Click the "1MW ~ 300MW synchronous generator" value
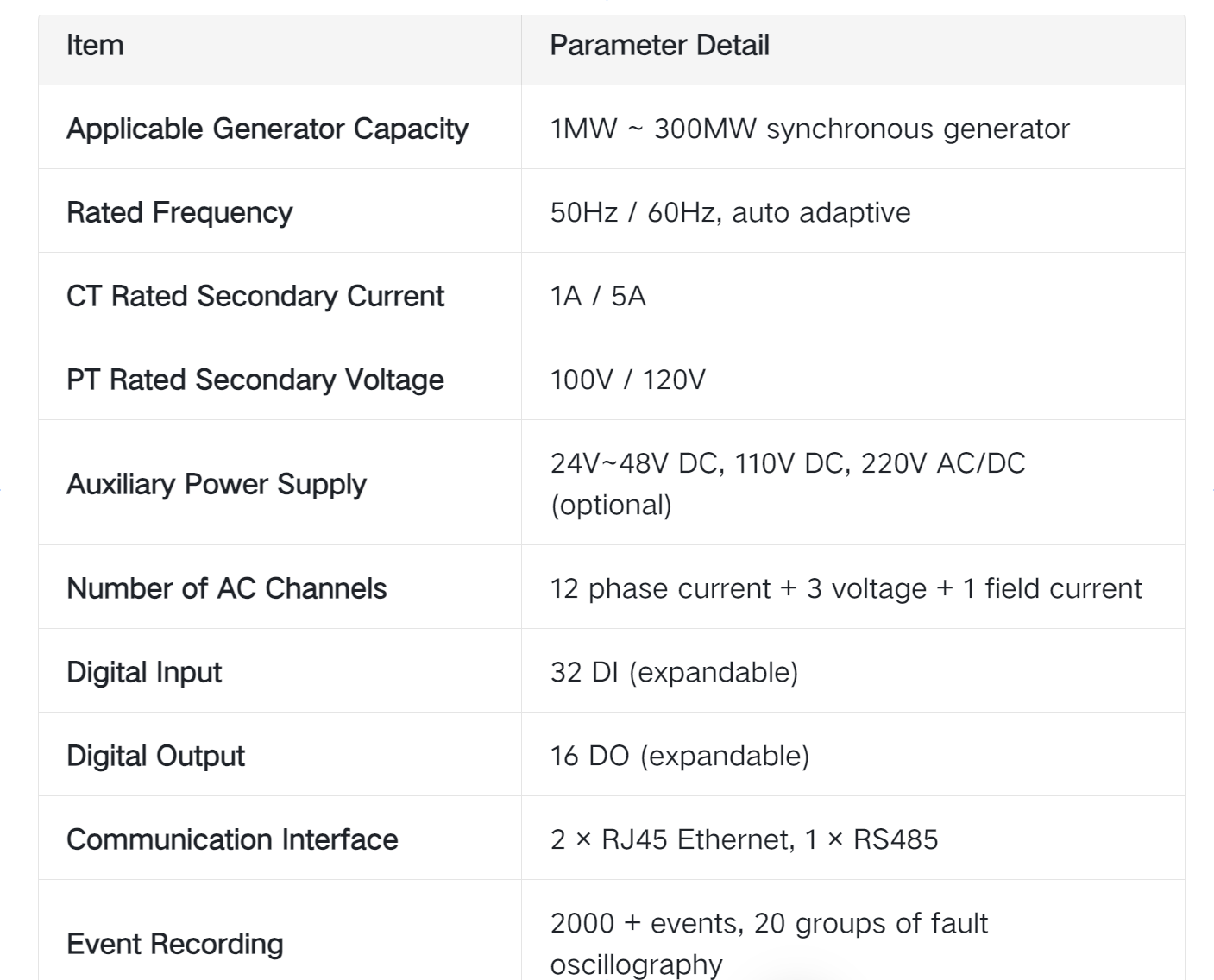Image resolution: width=1214 pixels, height=980 pixels. click(809, 129)
